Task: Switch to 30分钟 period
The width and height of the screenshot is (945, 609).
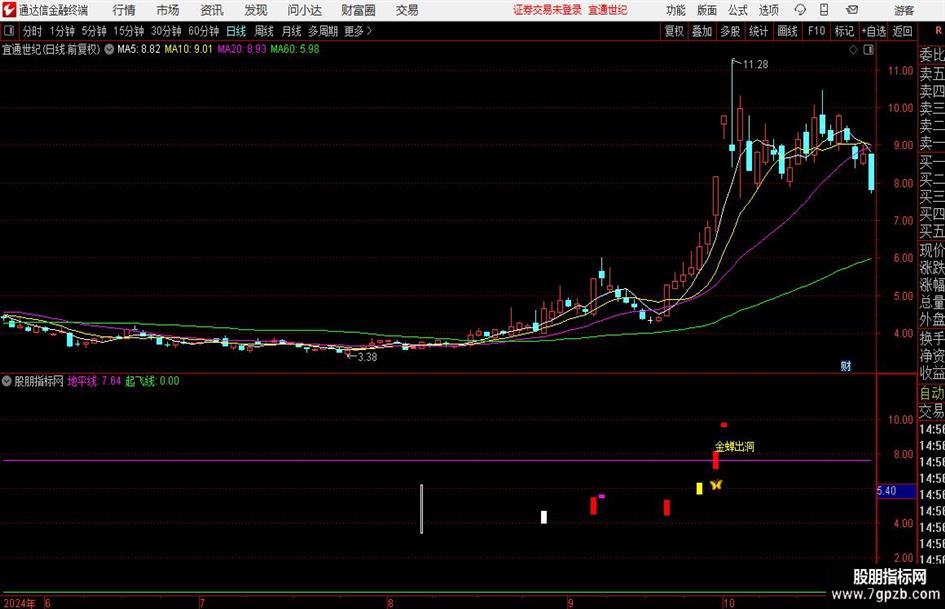Action: tap(166, 31)
